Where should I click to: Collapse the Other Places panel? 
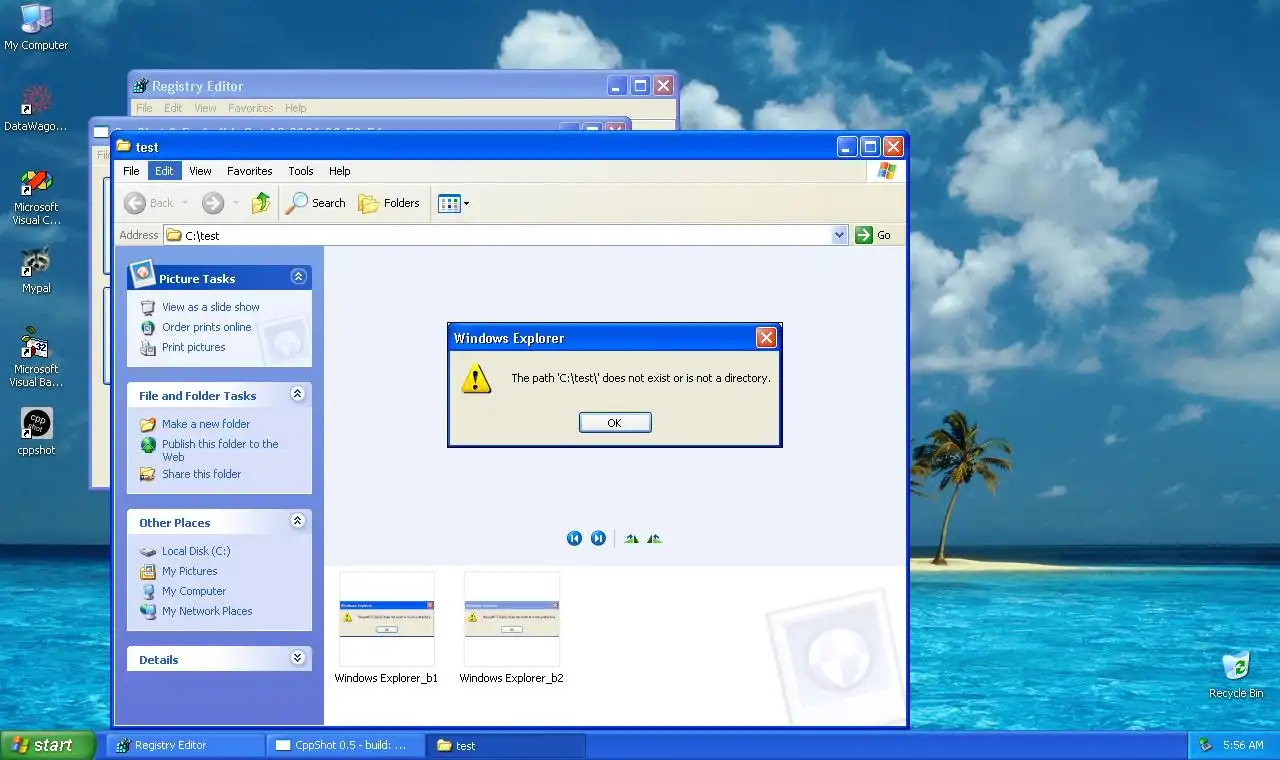297,521
